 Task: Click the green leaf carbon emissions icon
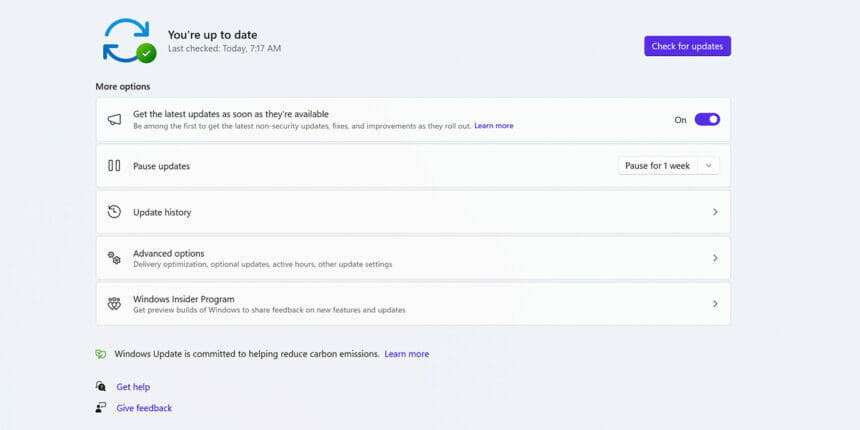100,354
